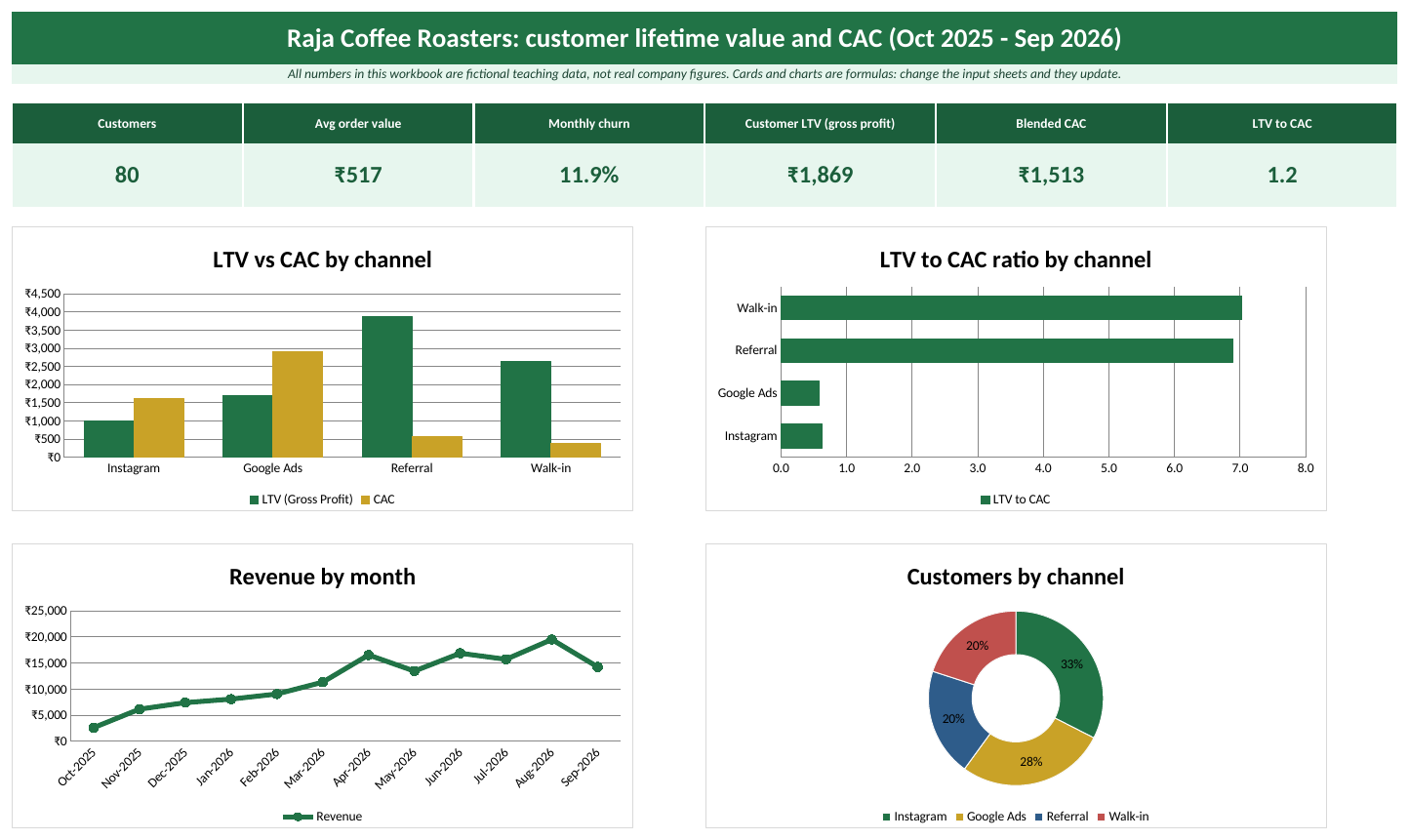Select the "LTV vs CAC by channel" chart title

tap(322, 260)
